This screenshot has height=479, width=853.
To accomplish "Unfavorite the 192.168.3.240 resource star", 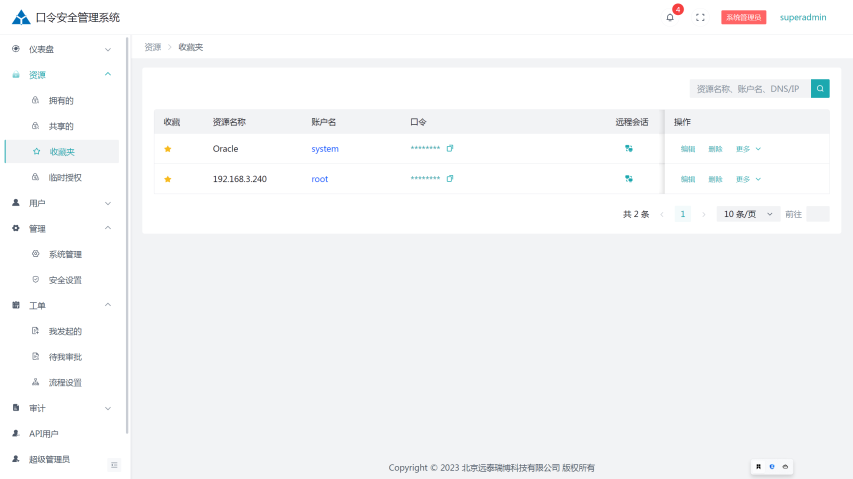I will [x=168, y=179].
